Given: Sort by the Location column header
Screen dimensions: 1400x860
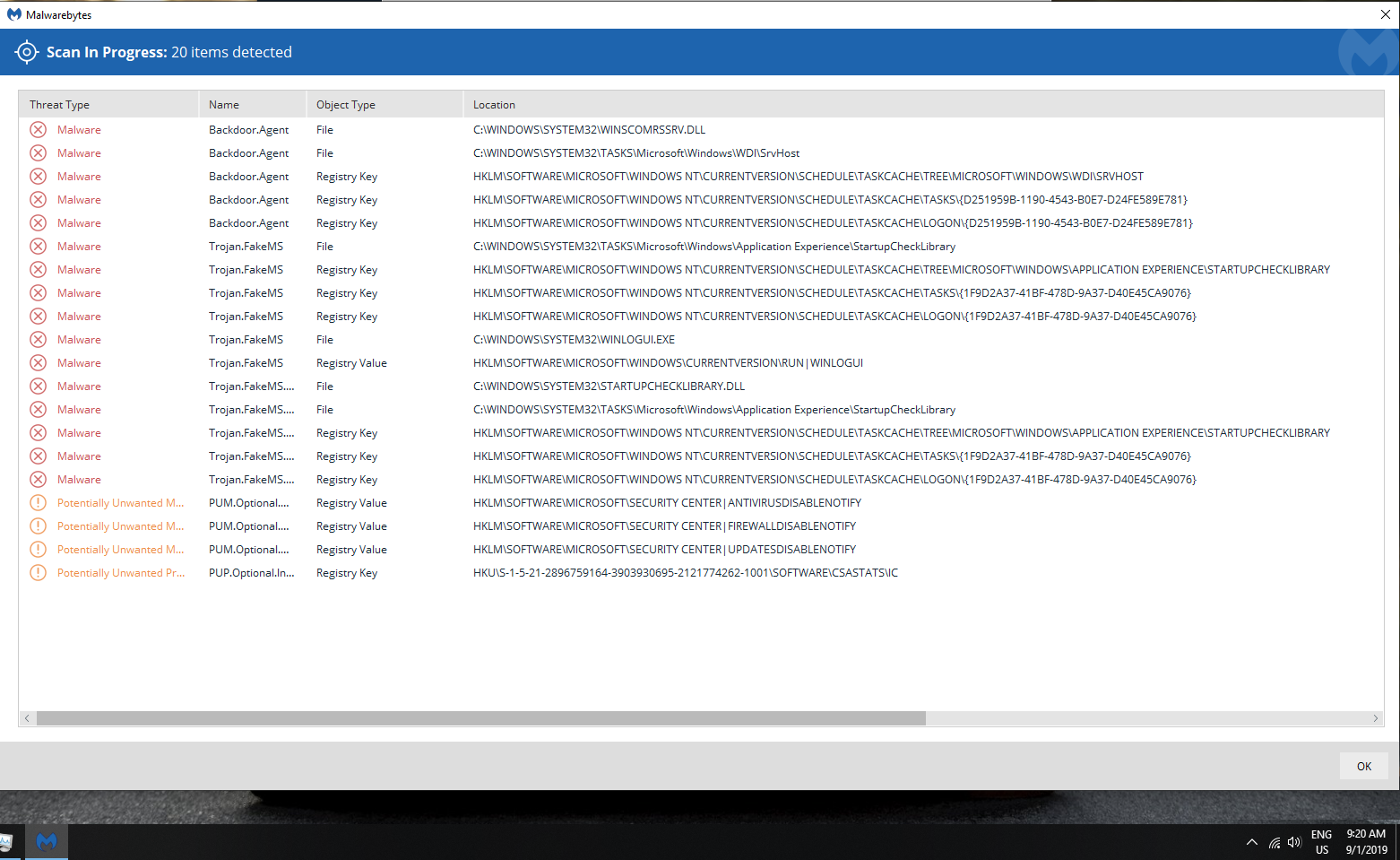Looking at the screenshot, I should (923, 104).
